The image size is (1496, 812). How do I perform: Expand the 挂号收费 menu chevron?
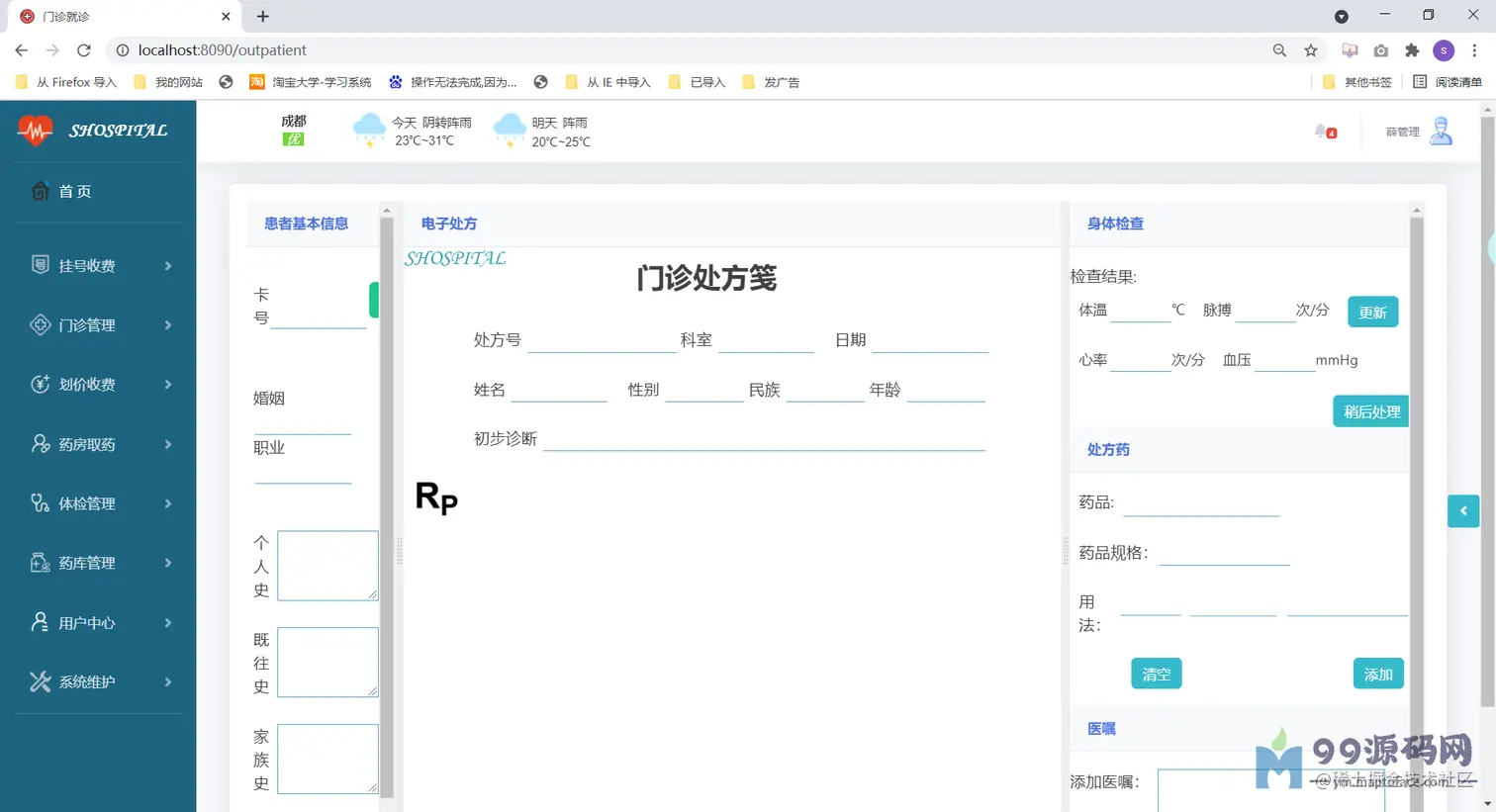pos(168,266)
